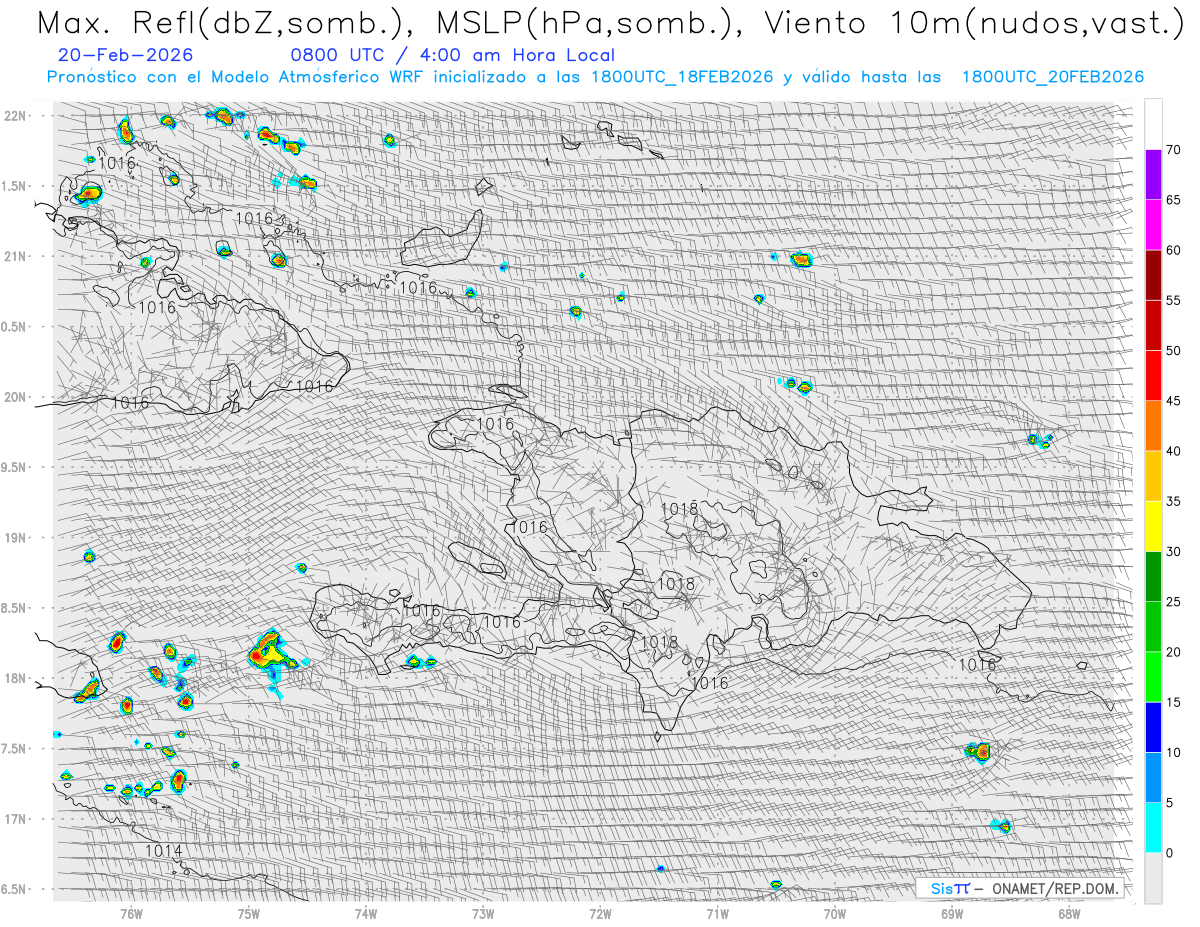
Task: Click the '1014' isobar label
Action: point(164,851)
